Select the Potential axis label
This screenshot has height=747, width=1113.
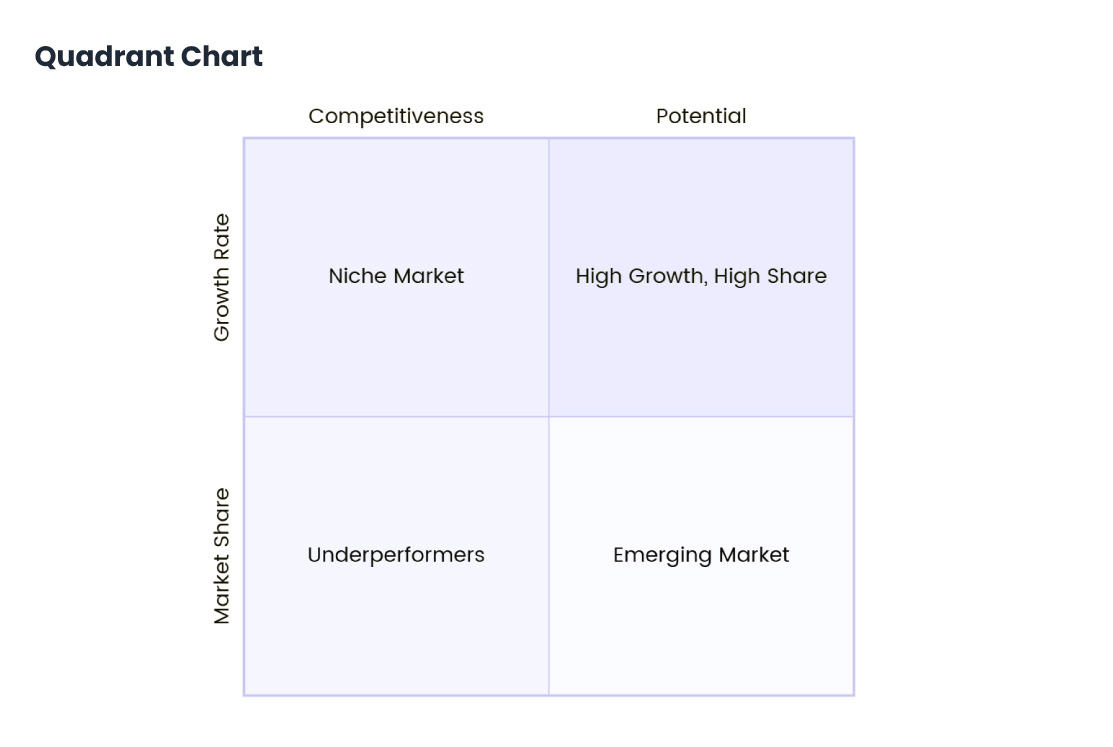[701, 116]
